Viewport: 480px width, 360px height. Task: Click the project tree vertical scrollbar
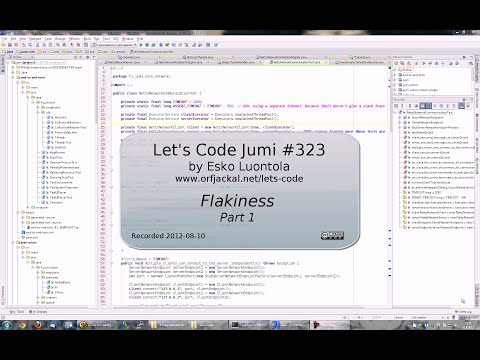[x=96, y=92]
